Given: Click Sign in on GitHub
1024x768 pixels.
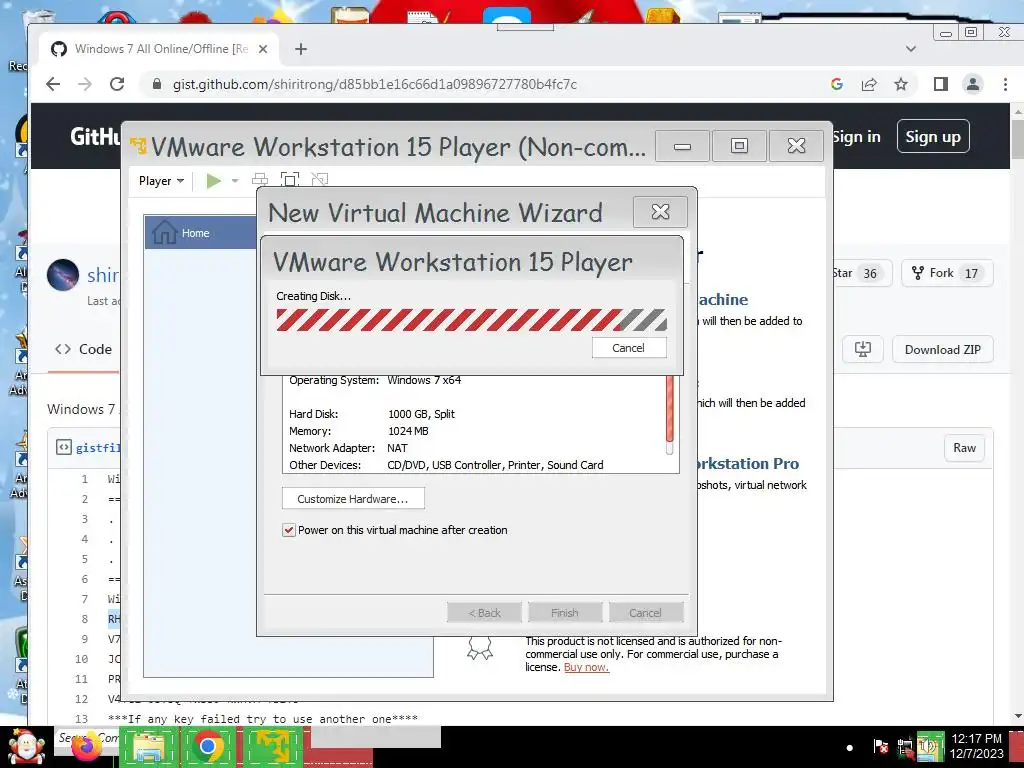Looking at the screenshot, I should point(856,136).
